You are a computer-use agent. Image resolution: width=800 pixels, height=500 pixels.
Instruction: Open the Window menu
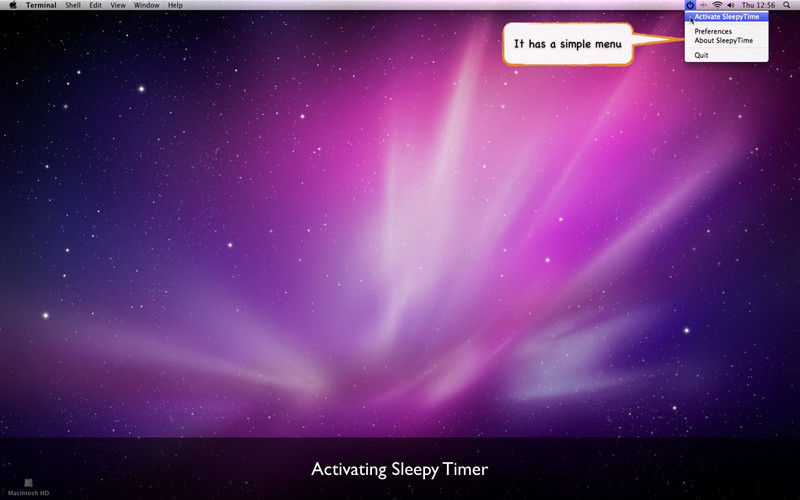(x=146, y=5)
